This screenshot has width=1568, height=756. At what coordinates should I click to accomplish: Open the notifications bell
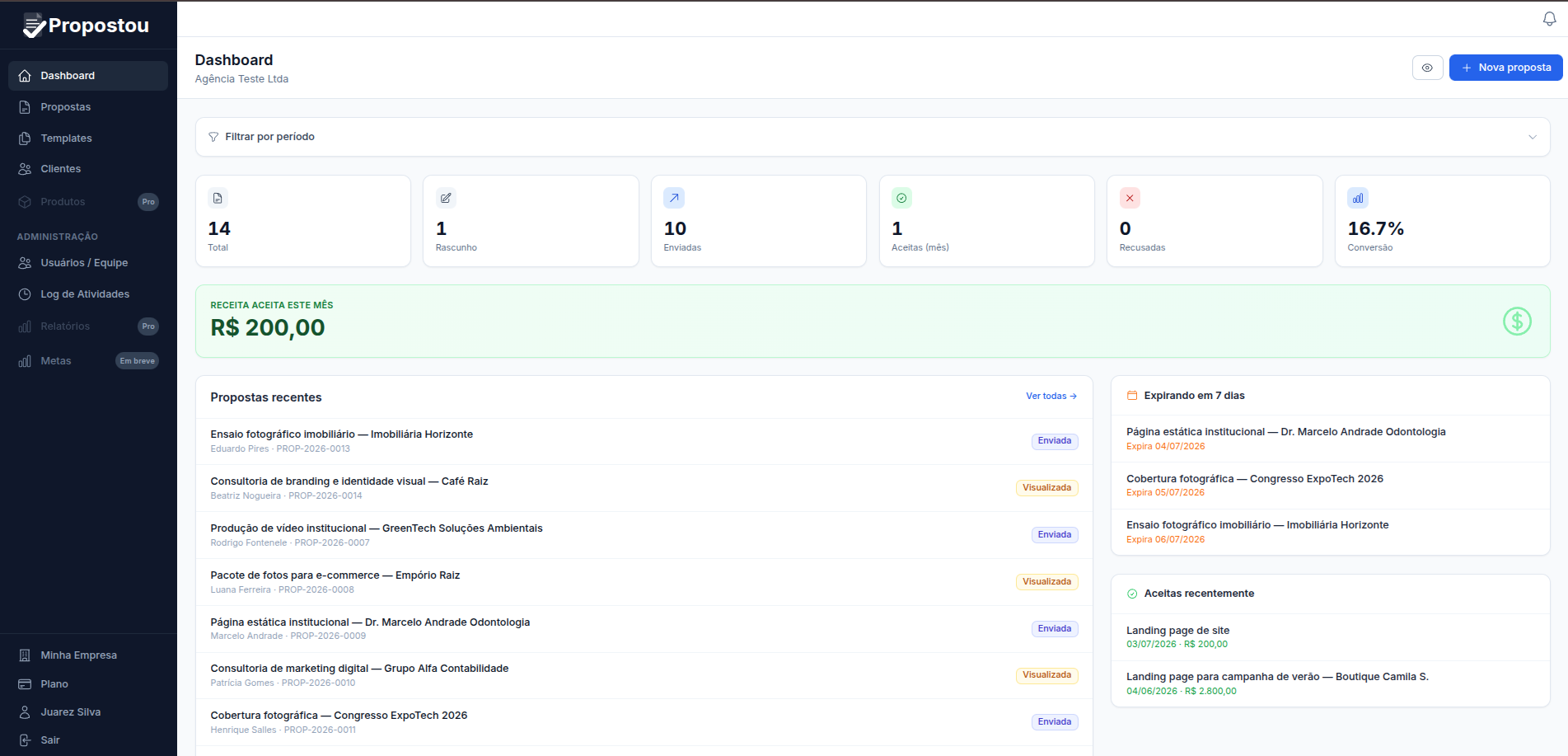pos(1549,19)
